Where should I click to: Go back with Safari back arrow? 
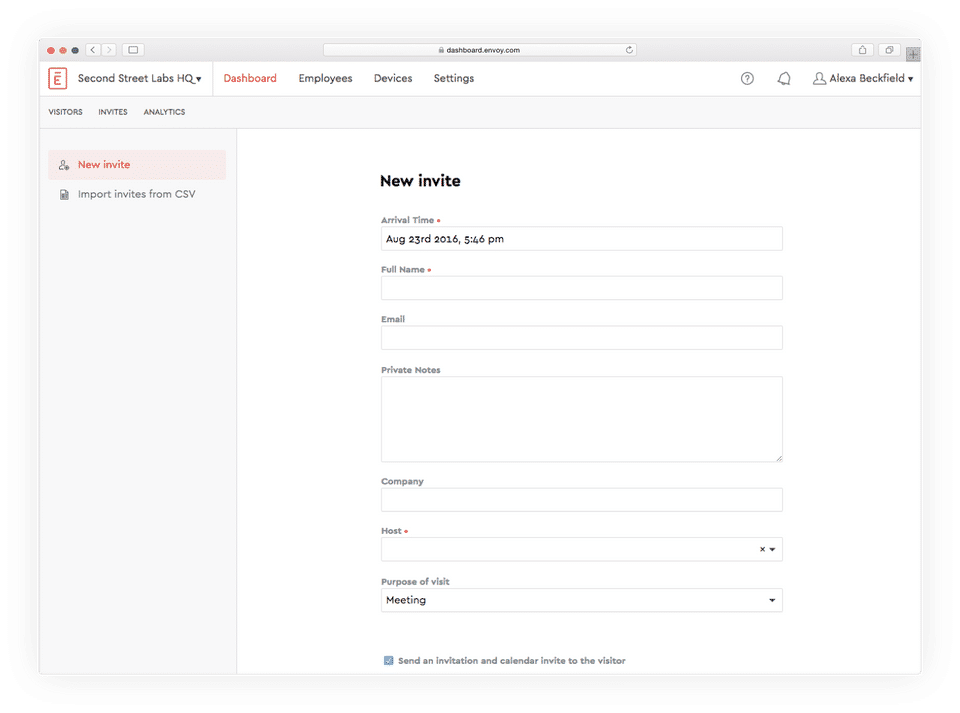point(93,50)
